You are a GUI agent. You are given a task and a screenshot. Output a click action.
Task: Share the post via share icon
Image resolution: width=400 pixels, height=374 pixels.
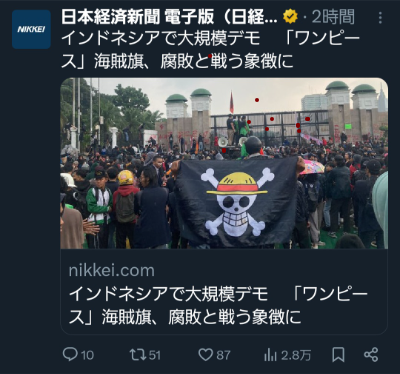[x=371, y=354]
